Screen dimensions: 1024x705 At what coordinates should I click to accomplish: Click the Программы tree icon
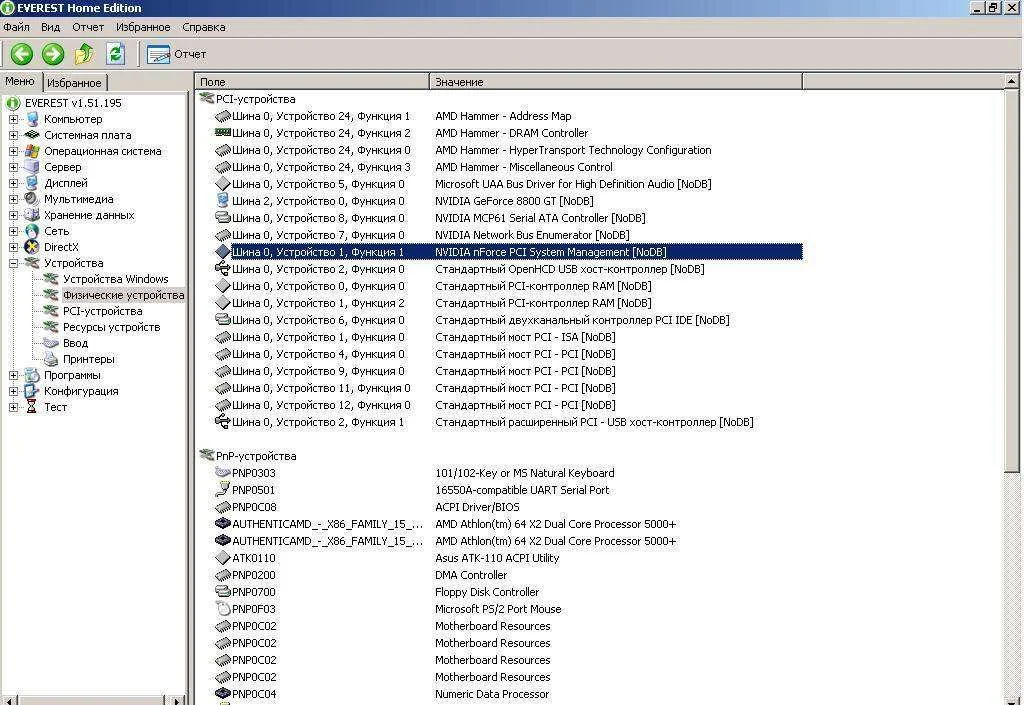point(32,375)
